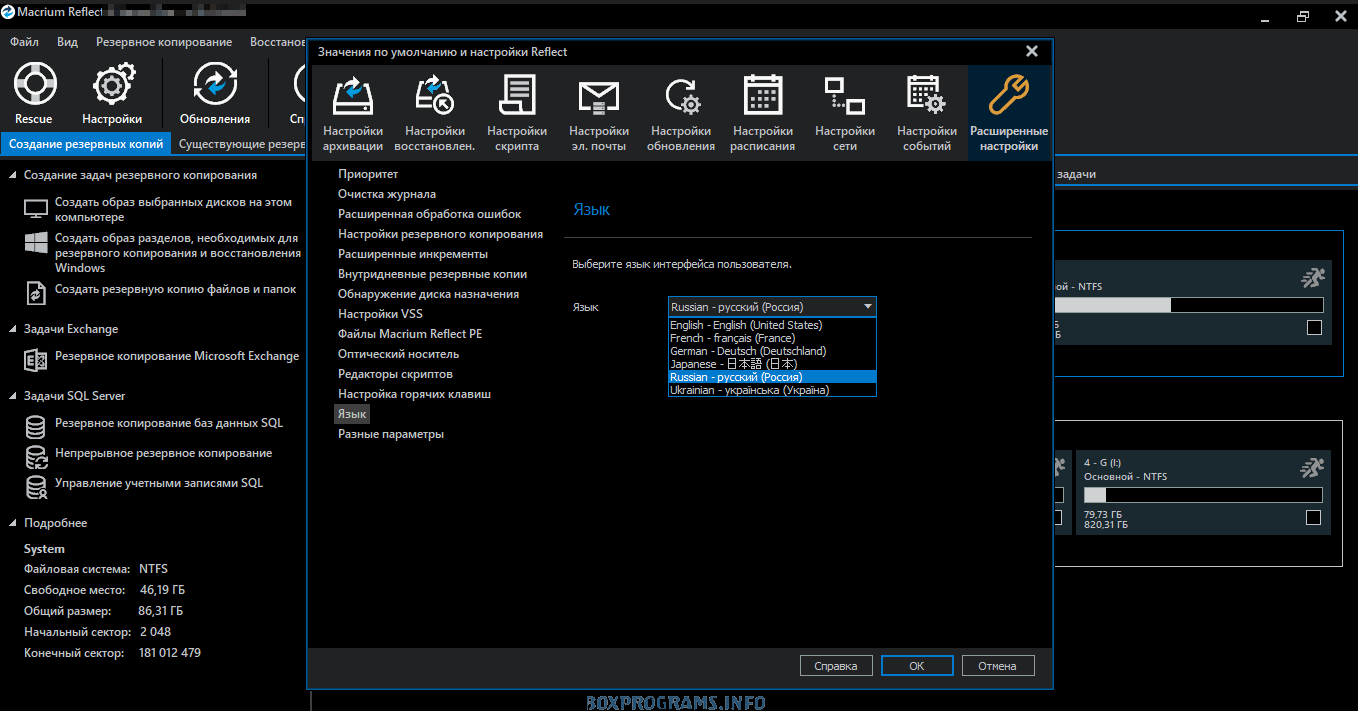The height and width of the screenshot is (711, 1358).
Task: Select Внутридневные резервные копии item
Action: pos(433,274)
